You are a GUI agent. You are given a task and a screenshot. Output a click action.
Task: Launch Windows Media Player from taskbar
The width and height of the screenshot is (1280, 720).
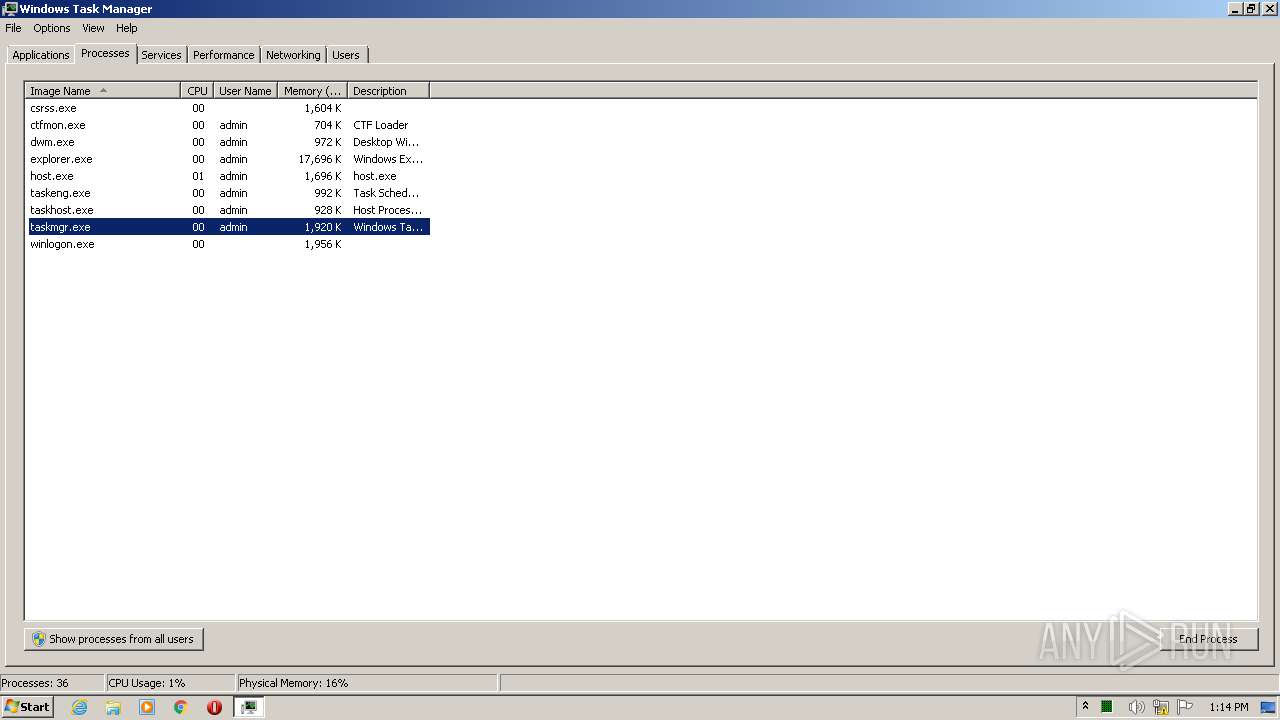click(147, 707)
